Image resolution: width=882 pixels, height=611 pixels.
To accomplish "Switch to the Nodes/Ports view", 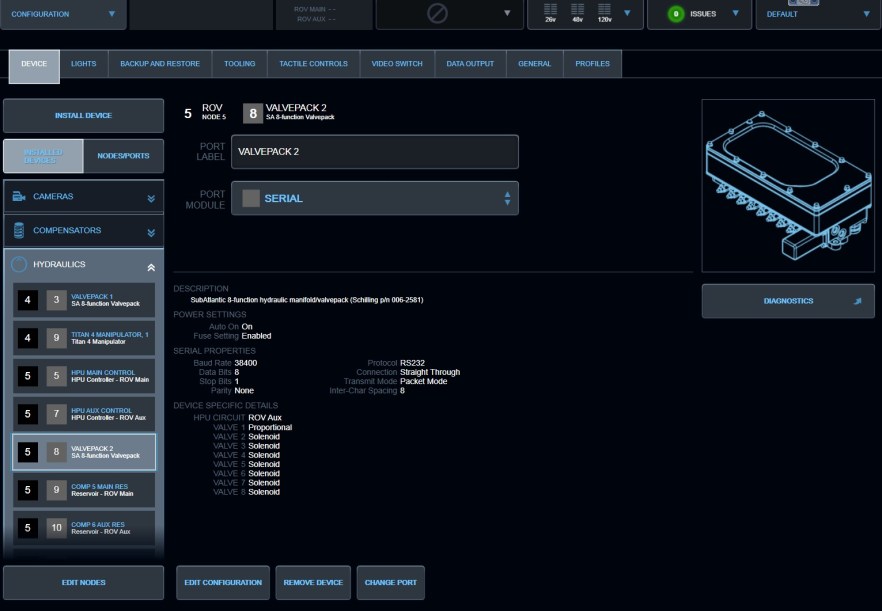I will pyautogui.click(x=123, y=156).
